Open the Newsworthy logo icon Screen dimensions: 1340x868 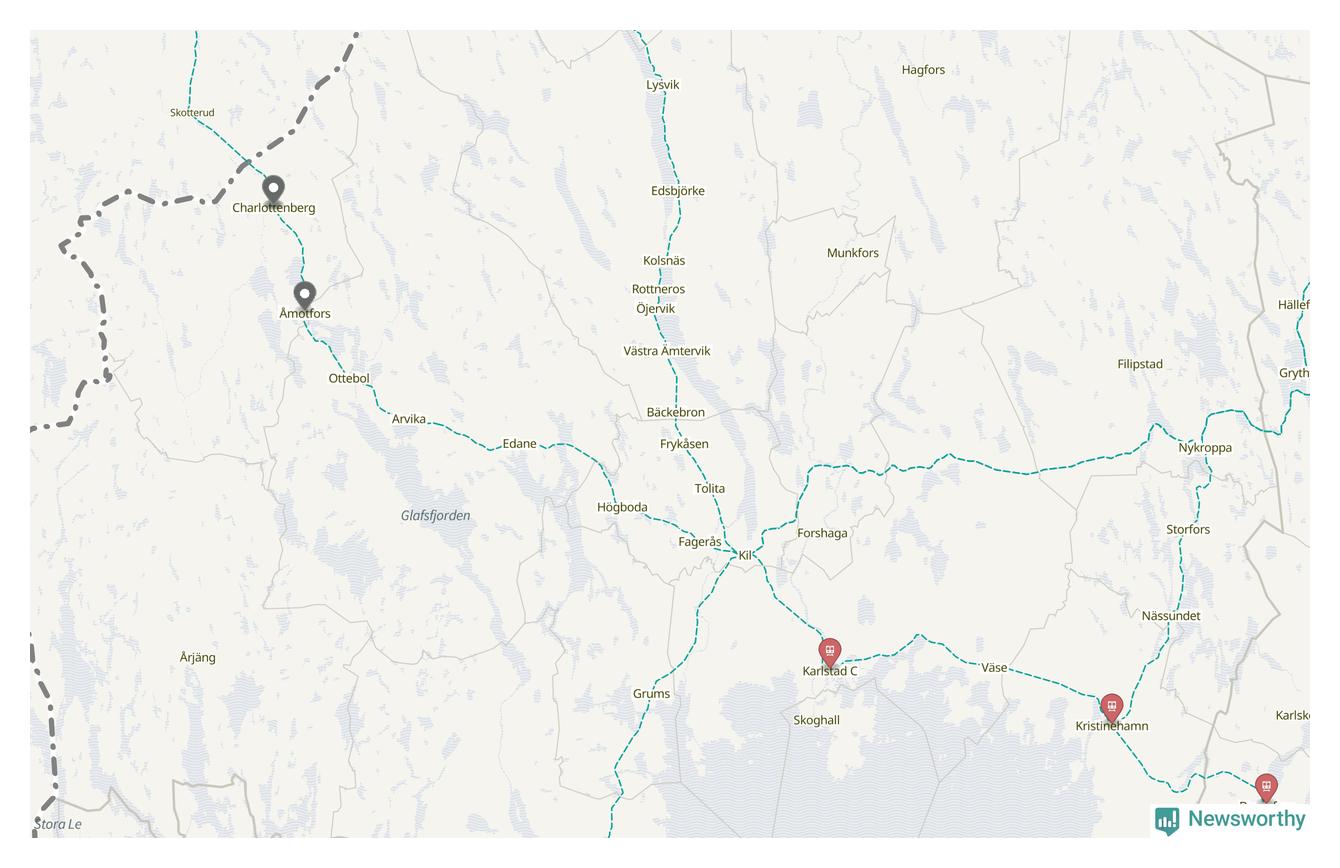(x=1167, y=821)
